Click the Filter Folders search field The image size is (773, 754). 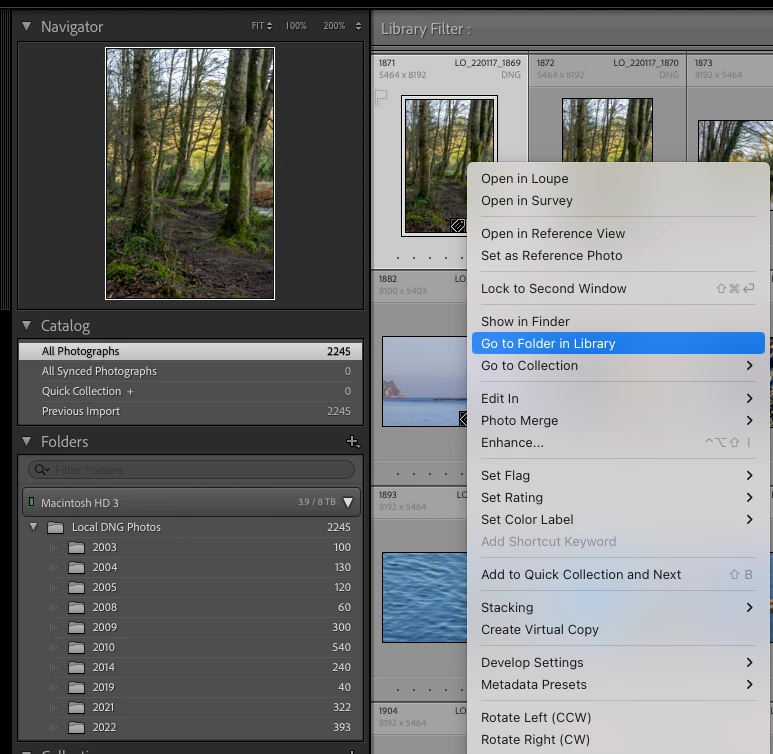(191, 470)
